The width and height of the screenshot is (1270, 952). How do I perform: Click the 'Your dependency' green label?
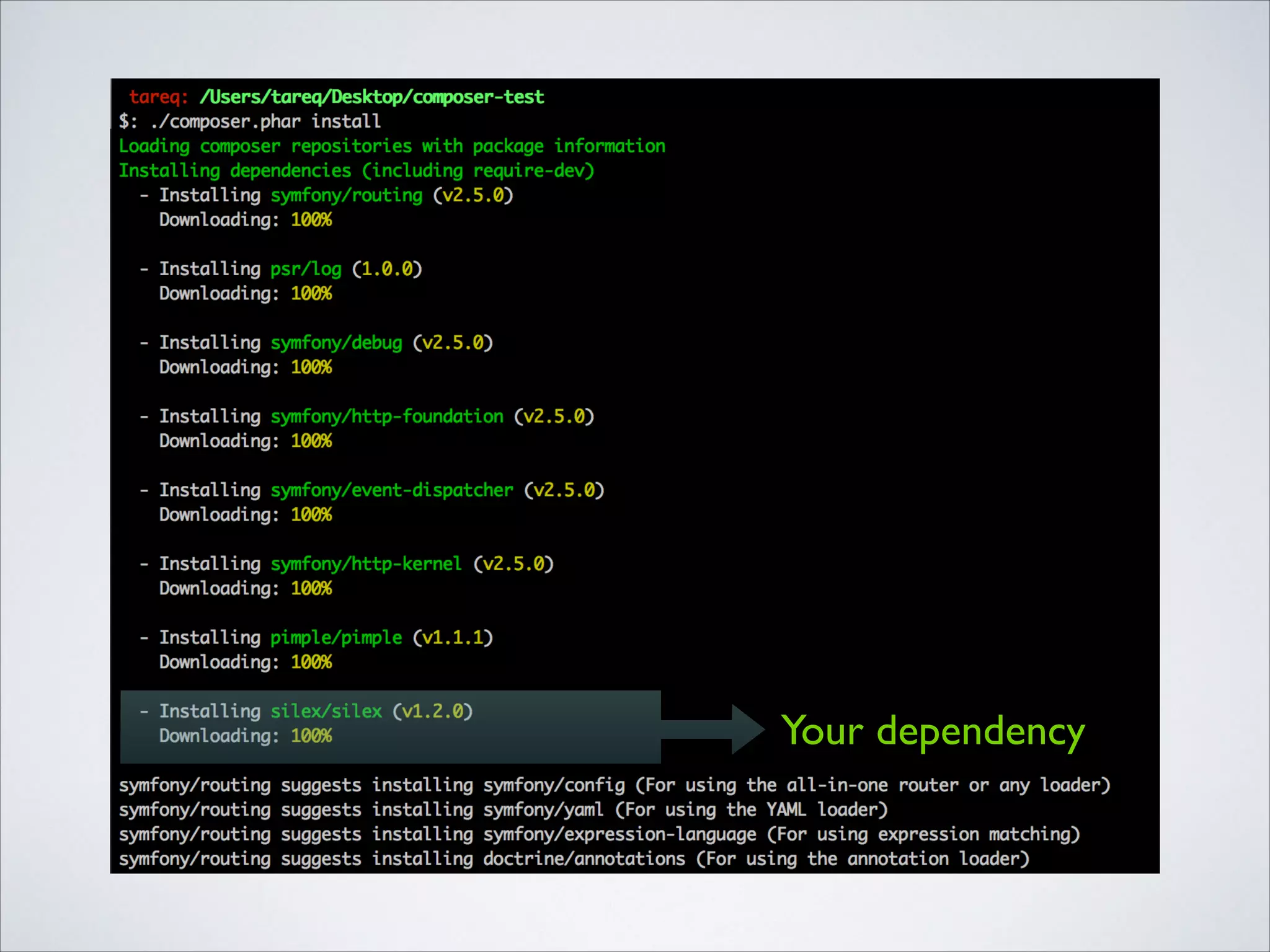[932, 731]
